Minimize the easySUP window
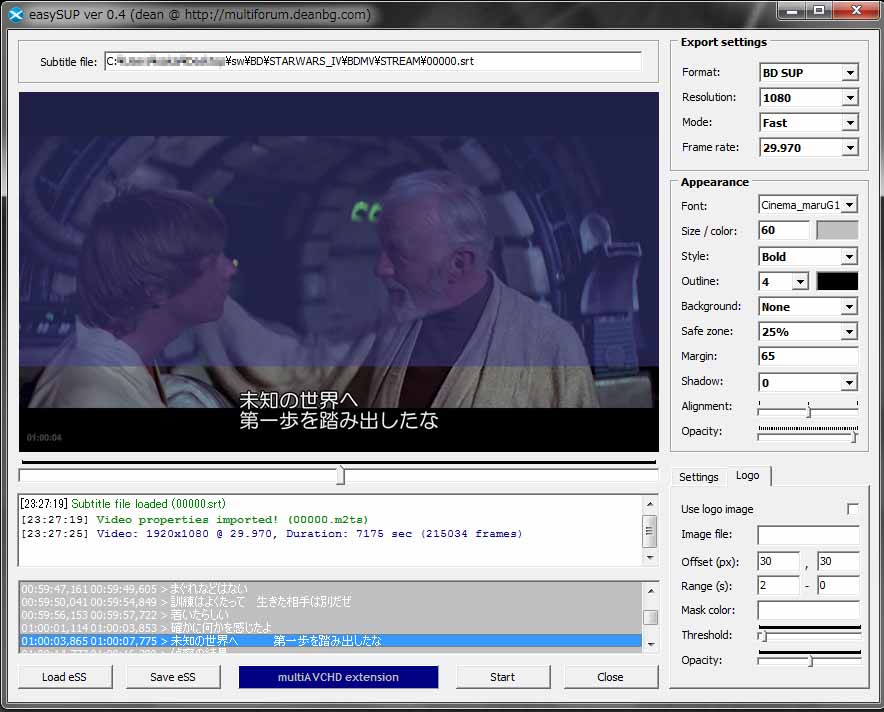This screenshot has height=712, width=884. [792, 10]
